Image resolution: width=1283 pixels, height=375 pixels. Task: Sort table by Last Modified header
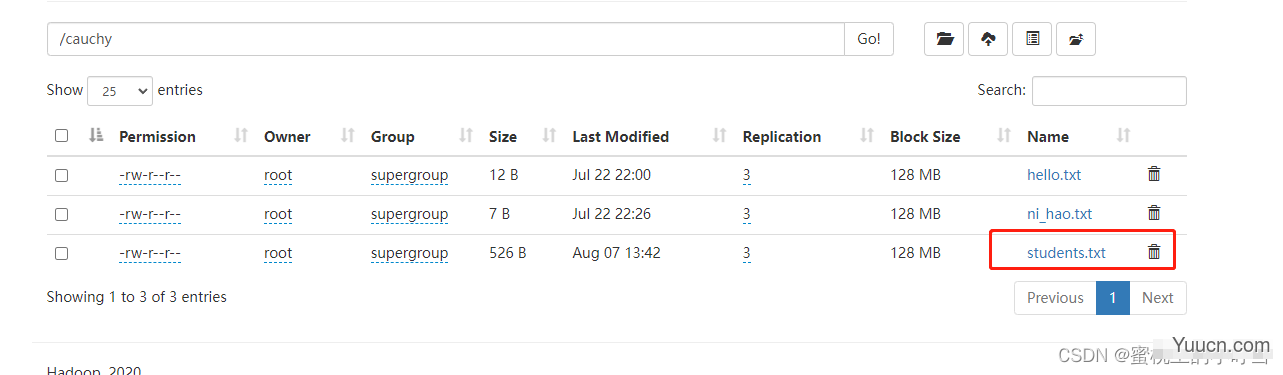pyautogui.click(x=620, y=137)
